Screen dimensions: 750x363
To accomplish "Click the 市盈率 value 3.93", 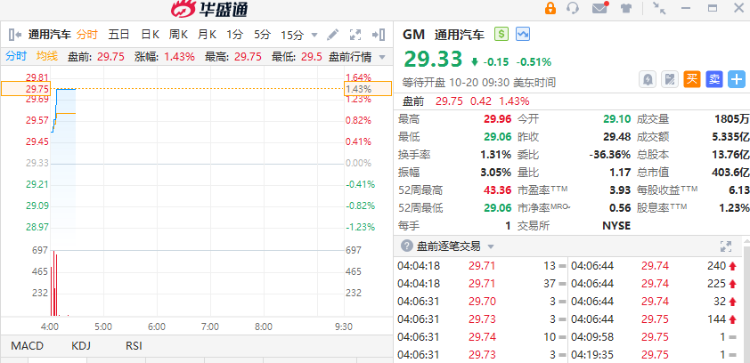I will coord(620,190).
